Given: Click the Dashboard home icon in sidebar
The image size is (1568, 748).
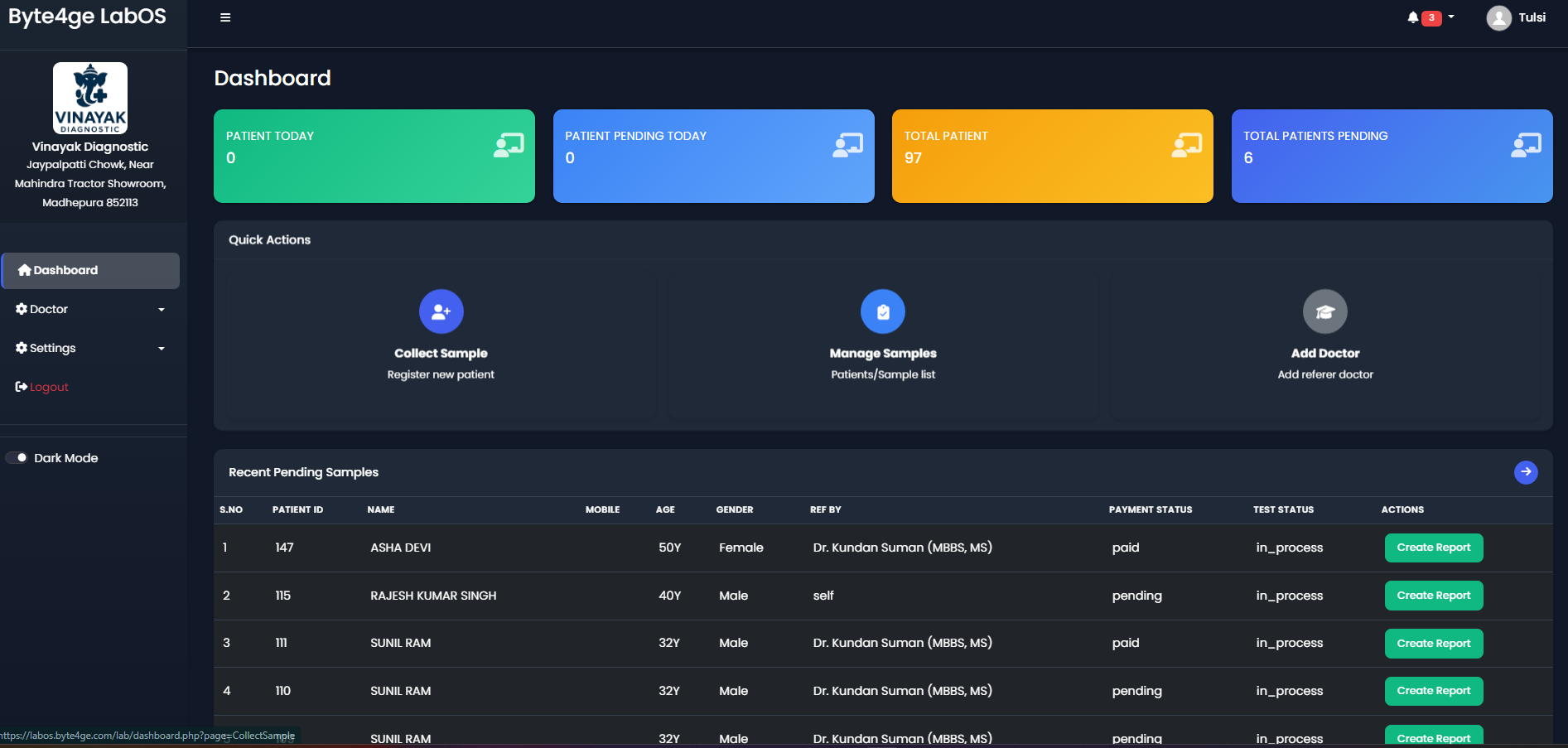Looking at the screenshot, I should [26, 269].
